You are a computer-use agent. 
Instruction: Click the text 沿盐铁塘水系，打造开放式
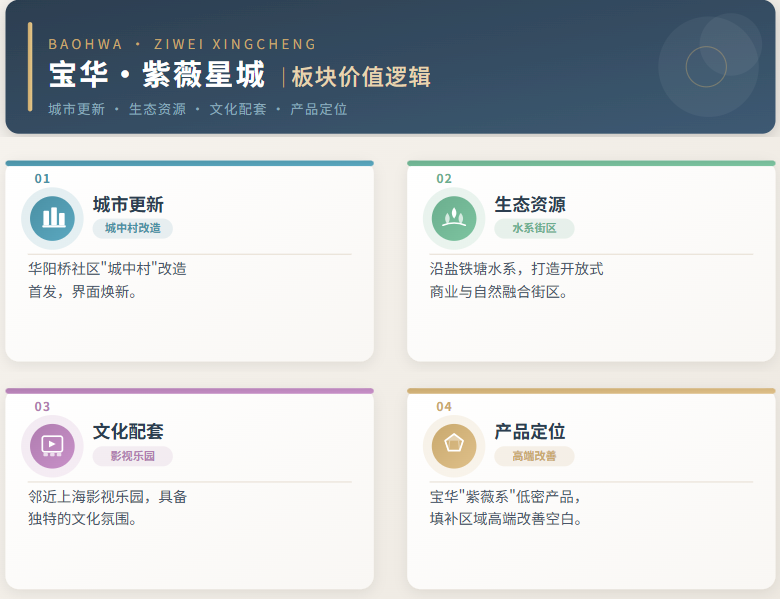click(x=516, y=269)
